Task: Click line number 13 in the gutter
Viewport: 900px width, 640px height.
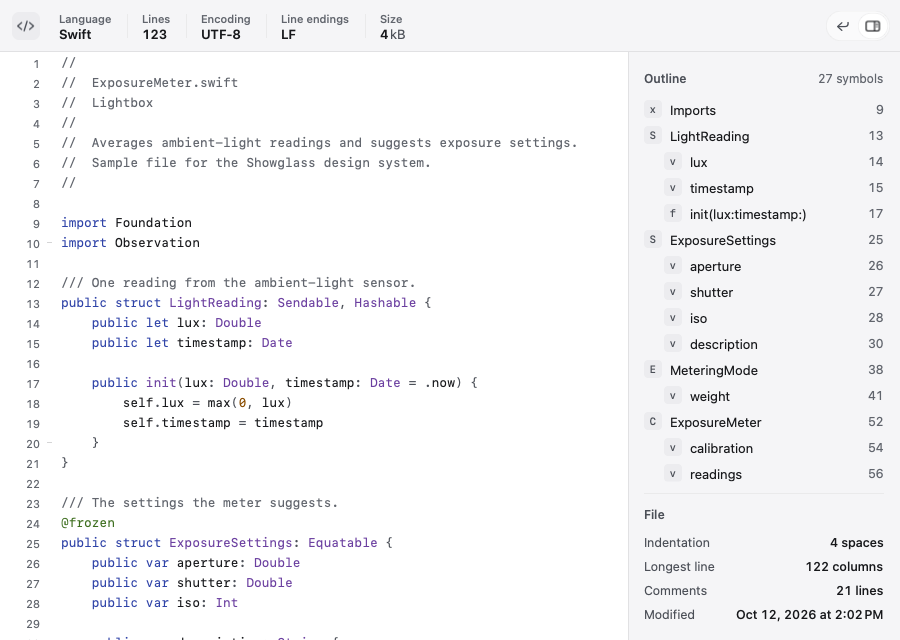Action: pos(33,304)
